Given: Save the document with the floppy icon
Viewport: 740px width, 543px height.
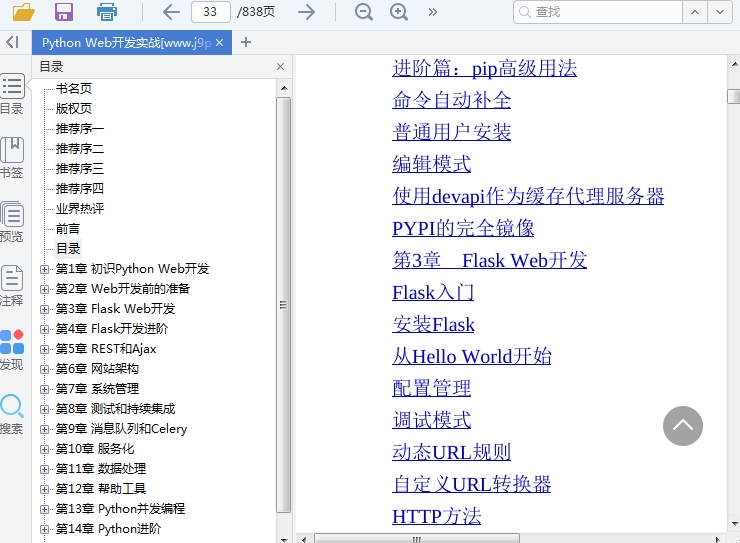Looking at the screenshot, I should point(64,11).
